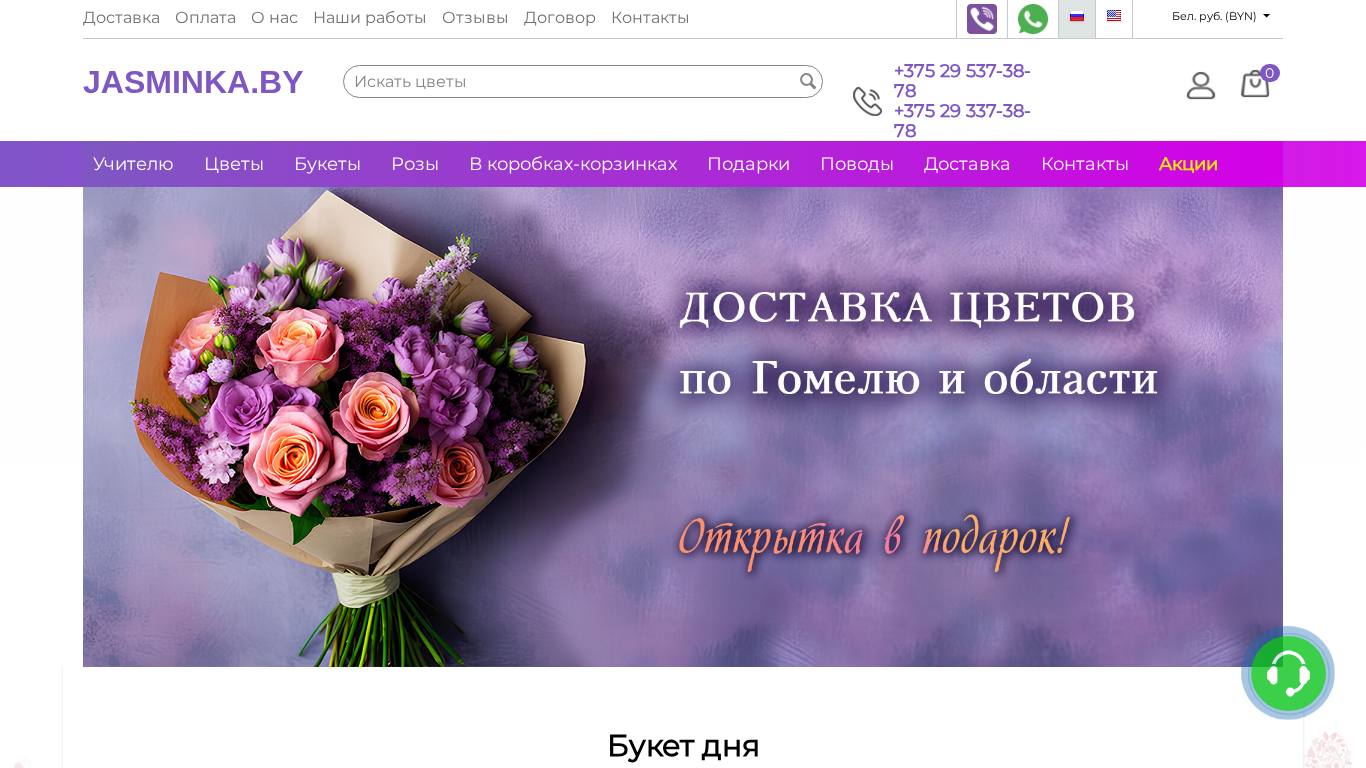Click the search magnifier icon
Image resolution: width=1366 pixels, height=768 pixels.
click(x=808, y=81)
